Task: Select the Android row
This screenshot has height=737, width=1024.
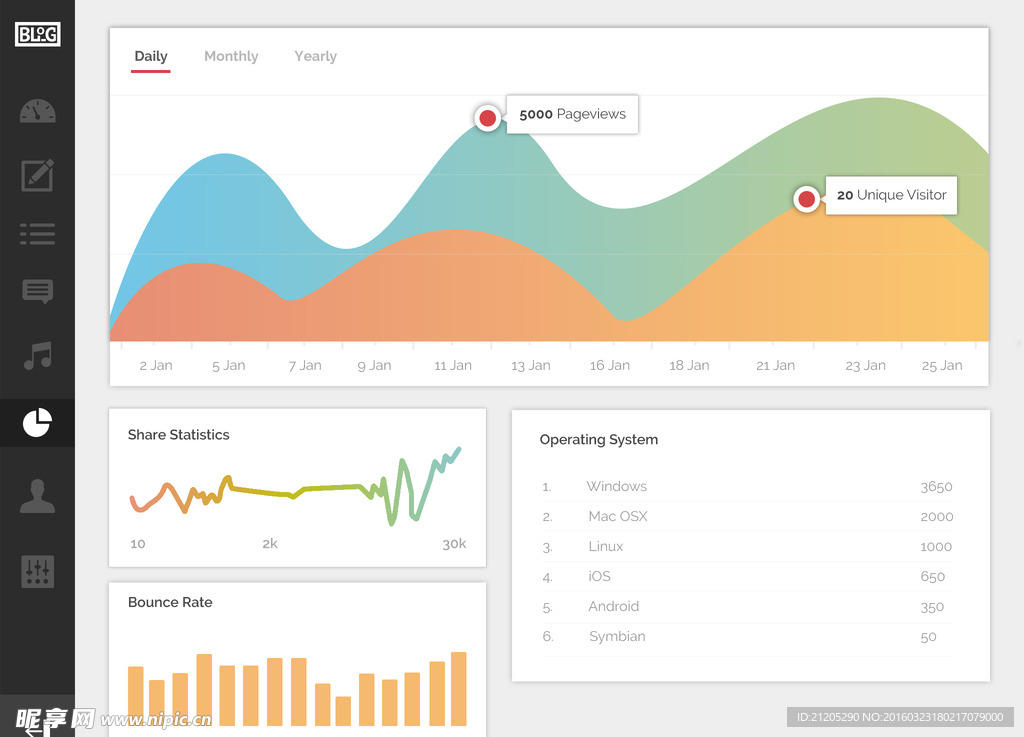Action: tap(747, 606)
